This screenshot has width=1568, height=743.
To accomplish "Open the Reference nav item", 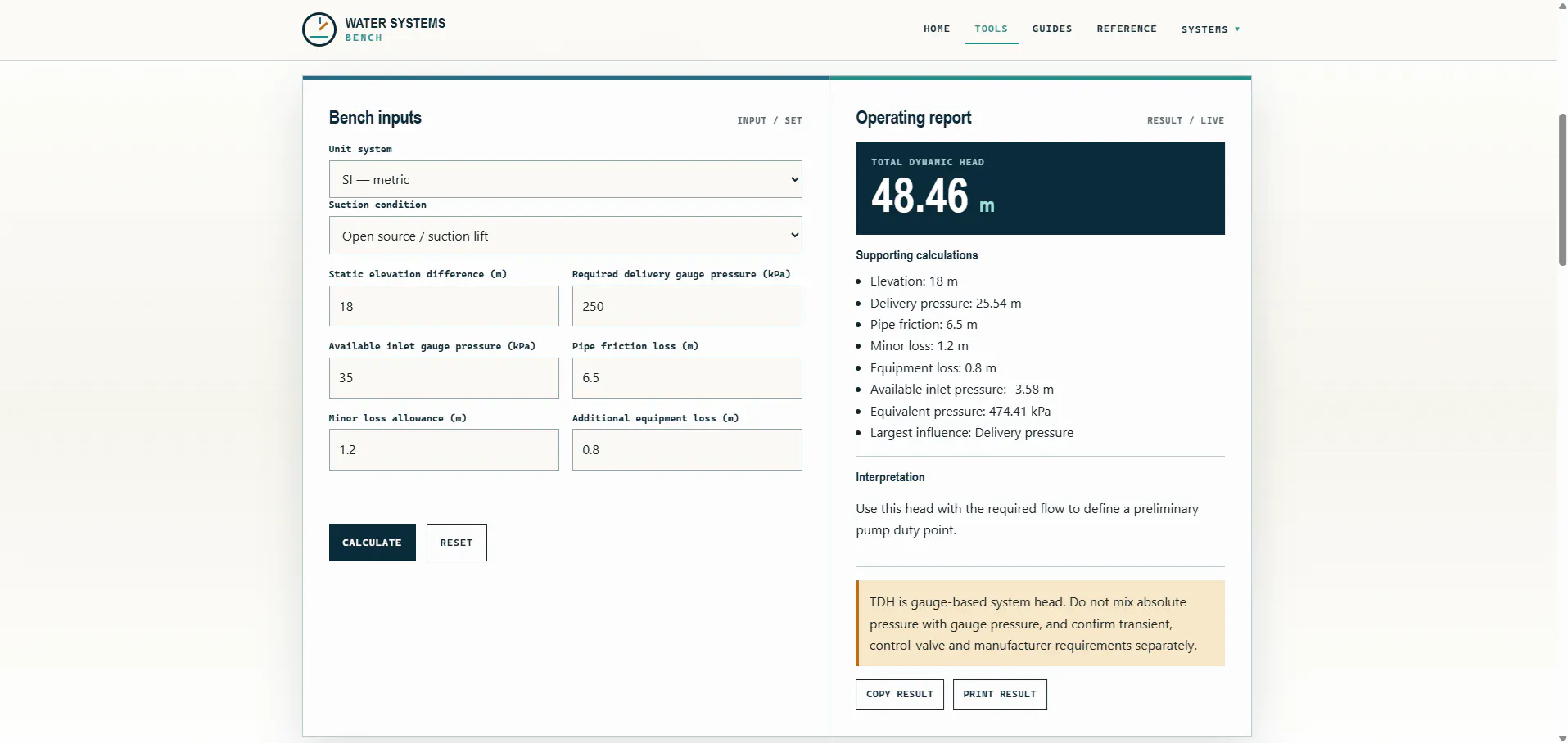I will click(1127, 29).
